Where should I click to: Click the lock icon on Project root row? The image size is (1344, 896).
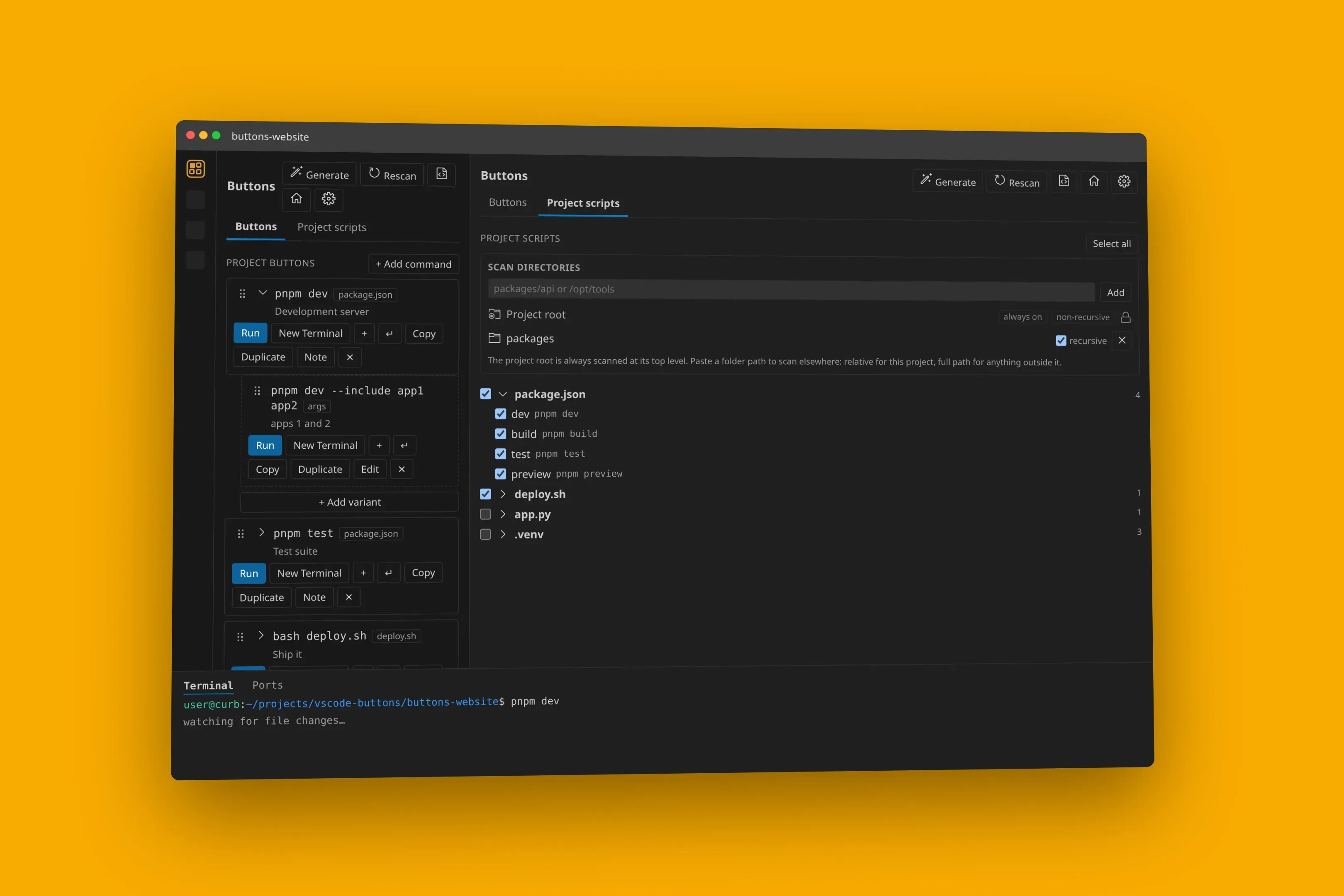[x=1126, y=317]
